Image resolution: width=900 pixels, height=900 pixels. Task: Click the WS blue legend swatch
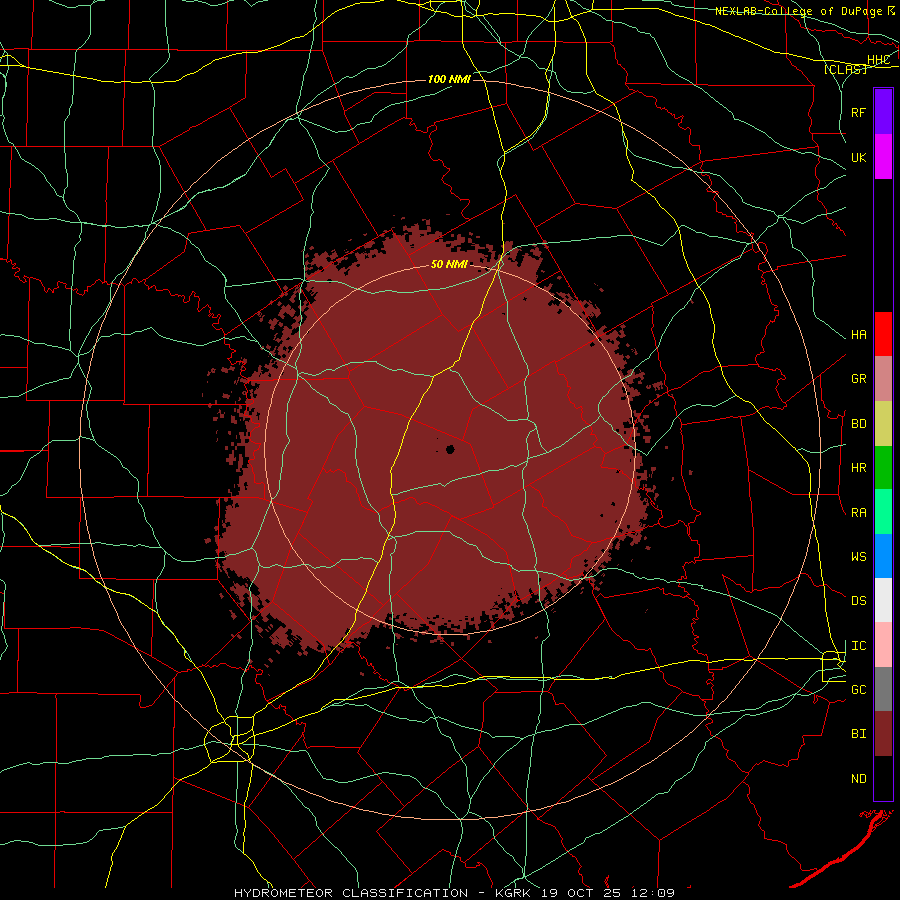point(883,556)
